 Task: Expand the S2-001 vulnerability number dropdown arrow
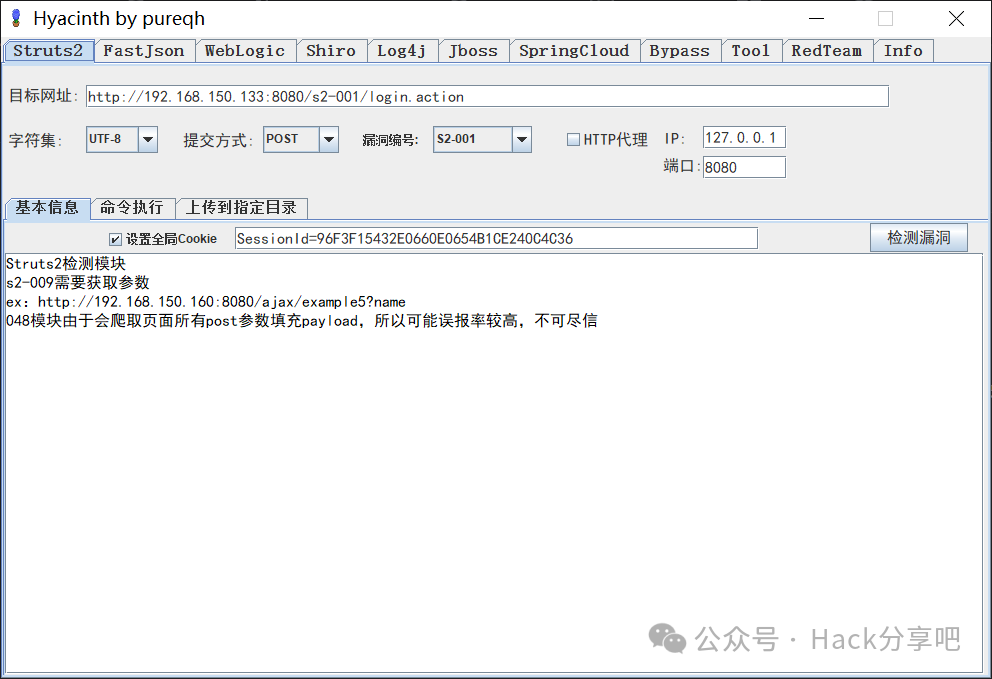(x=521, y=139)
